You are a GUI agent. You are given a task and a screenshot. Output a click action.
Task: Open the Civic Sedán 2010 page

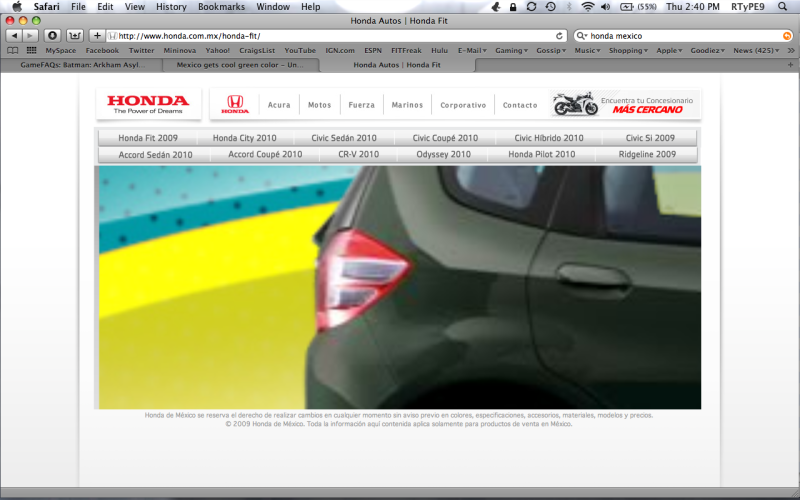[x=344, y=138]
